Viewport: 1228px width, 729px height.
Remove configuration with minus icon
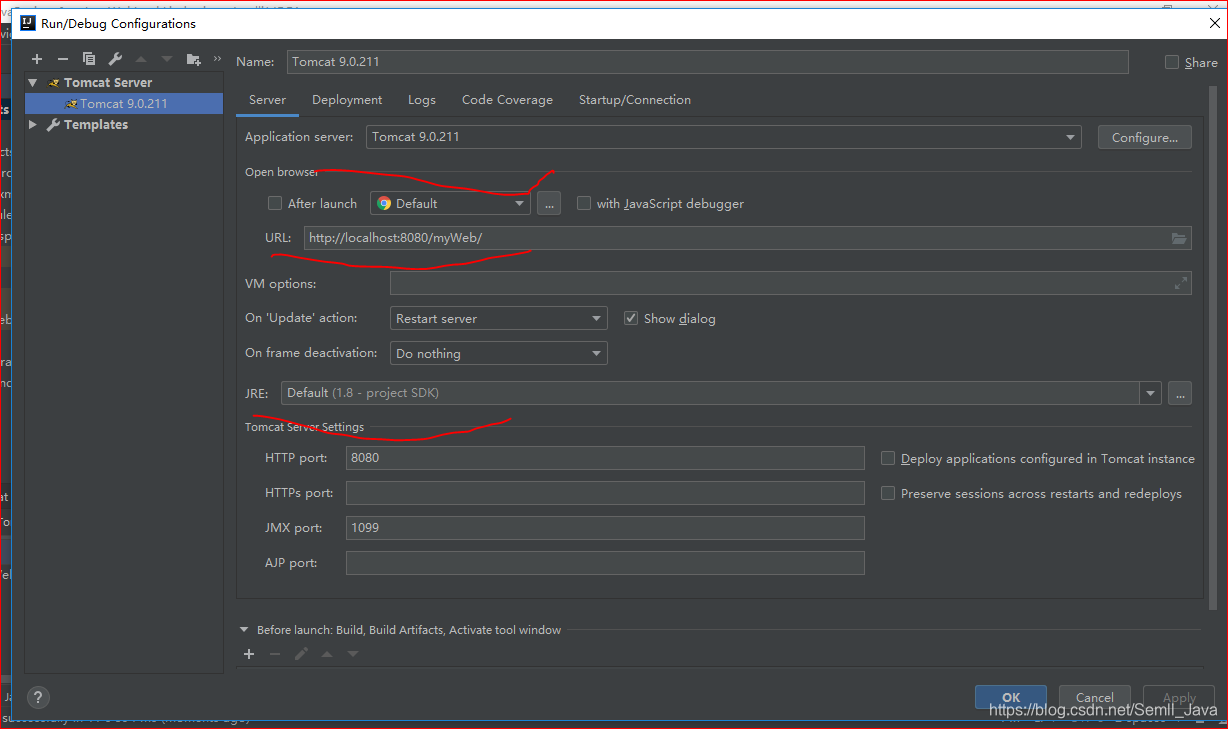pos(62,59)
